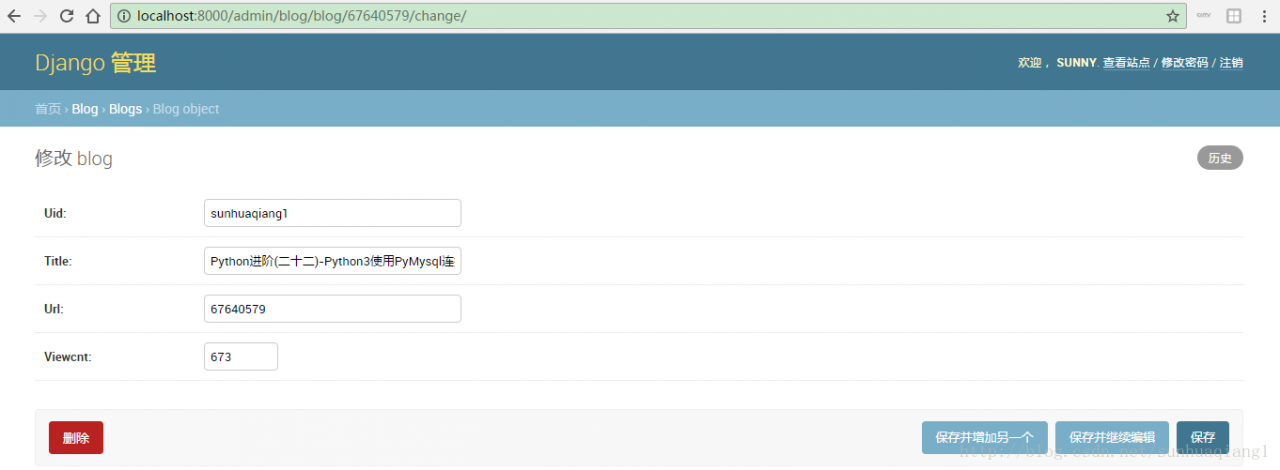Click the Title input field
Image resolution: width=1280 pixels, height=470 pixels.
coord(332,261)
